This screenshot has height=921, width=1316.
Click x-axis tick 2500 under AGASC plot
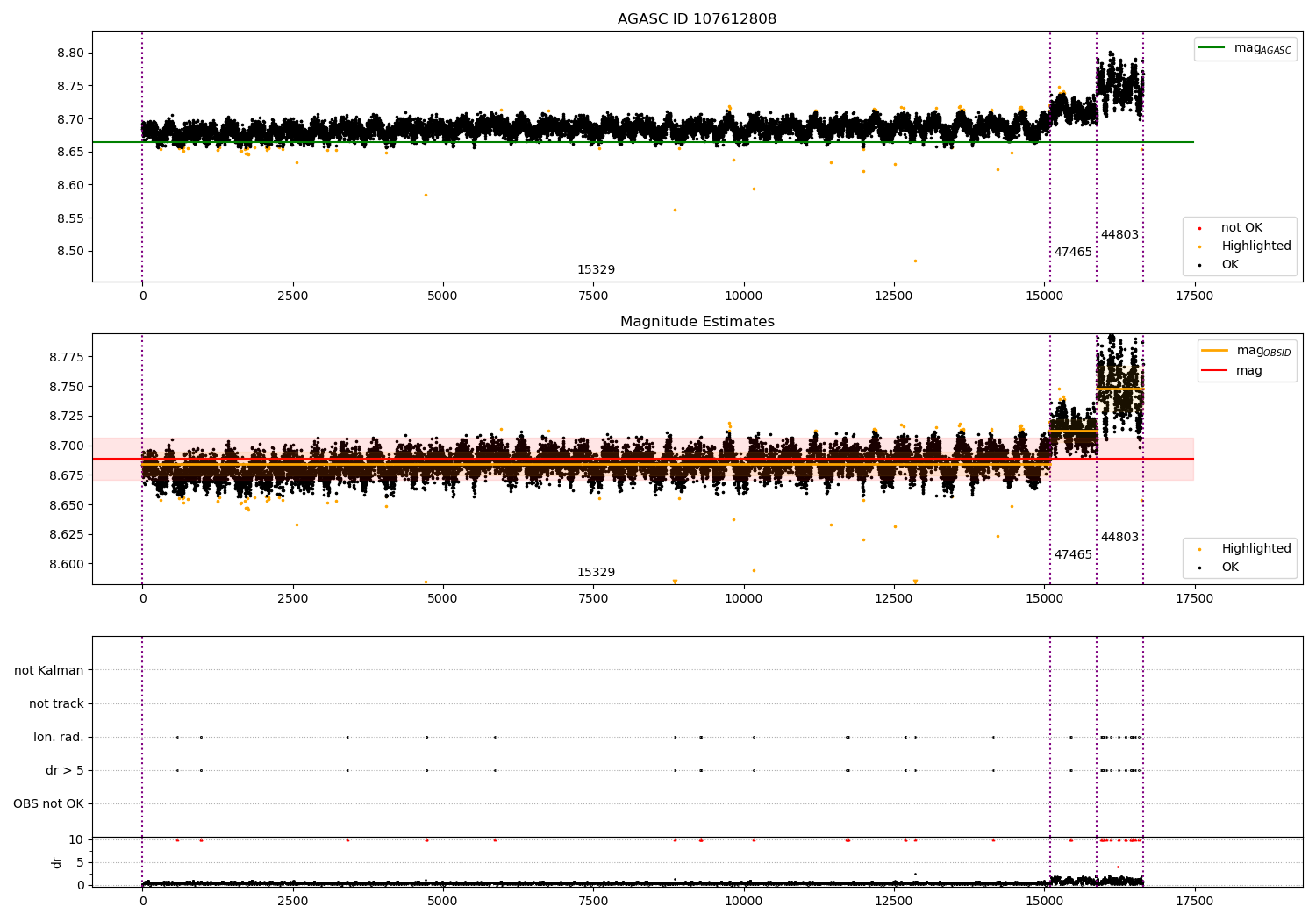pyautogui.click(x=292, y=296)
